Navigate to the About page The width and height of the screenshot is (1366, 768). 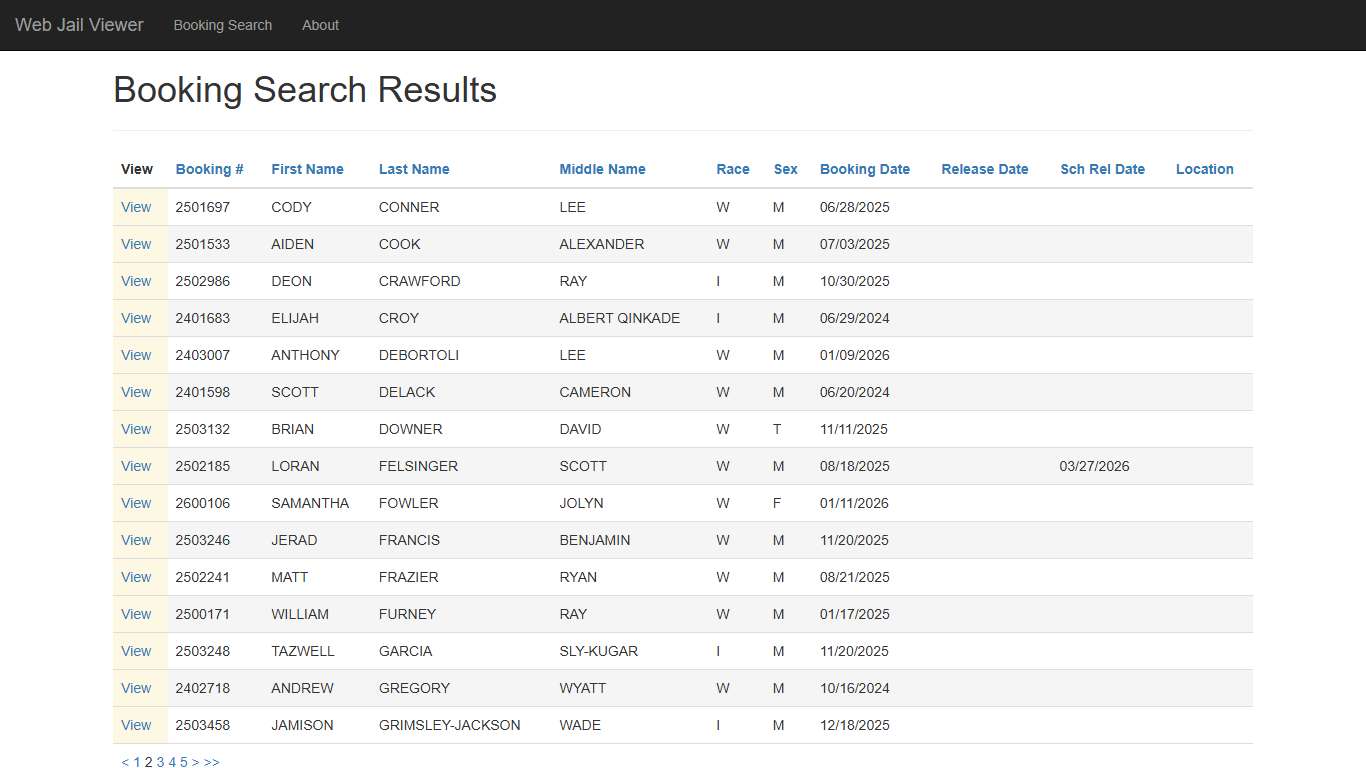(320, 25)
